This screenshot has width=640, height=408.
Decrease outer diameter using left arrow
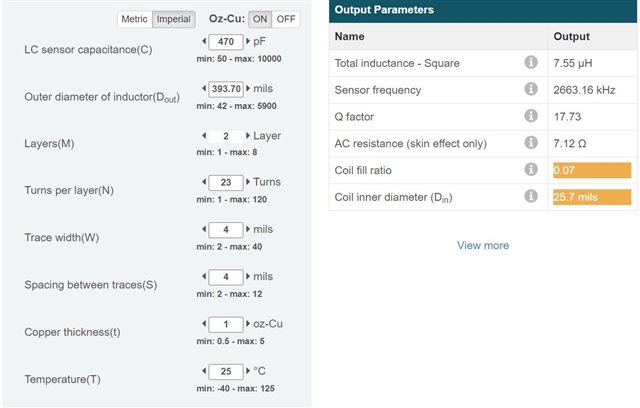point(204,88)
